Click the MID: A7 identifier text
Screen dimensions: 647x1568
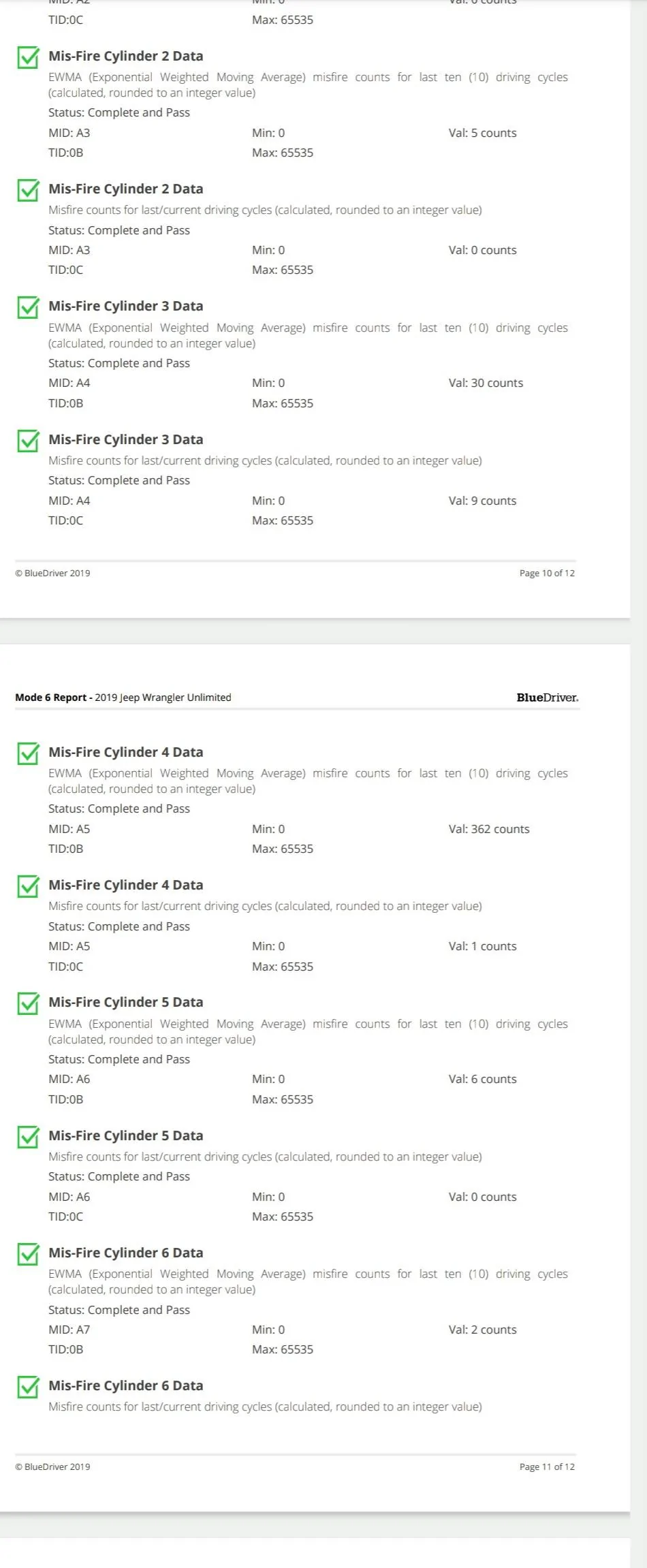tap(69, 1330)
